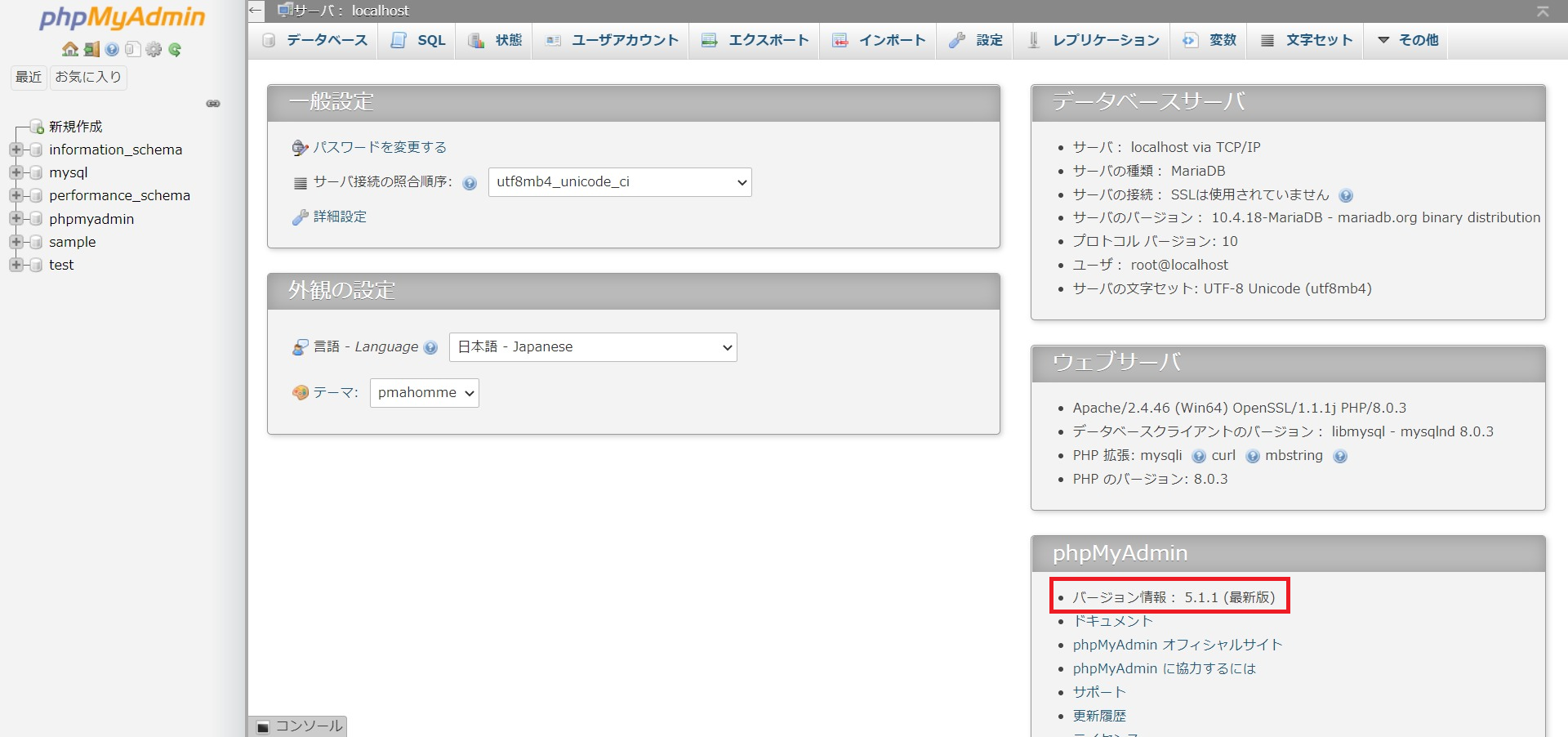This screenshot has width=1568, height=737.
Task: Click the collapse top menu chevron icon
Action: tap(1543, 11)
